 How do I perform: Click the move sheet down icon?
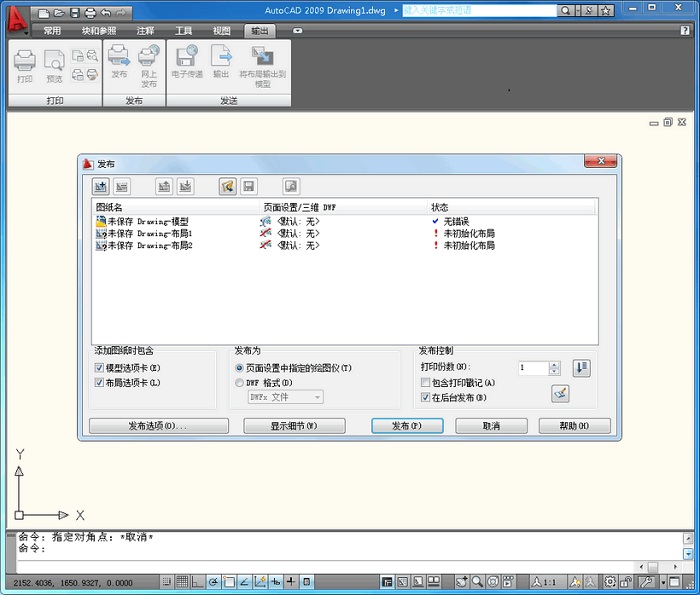click(x=185, y=186)
